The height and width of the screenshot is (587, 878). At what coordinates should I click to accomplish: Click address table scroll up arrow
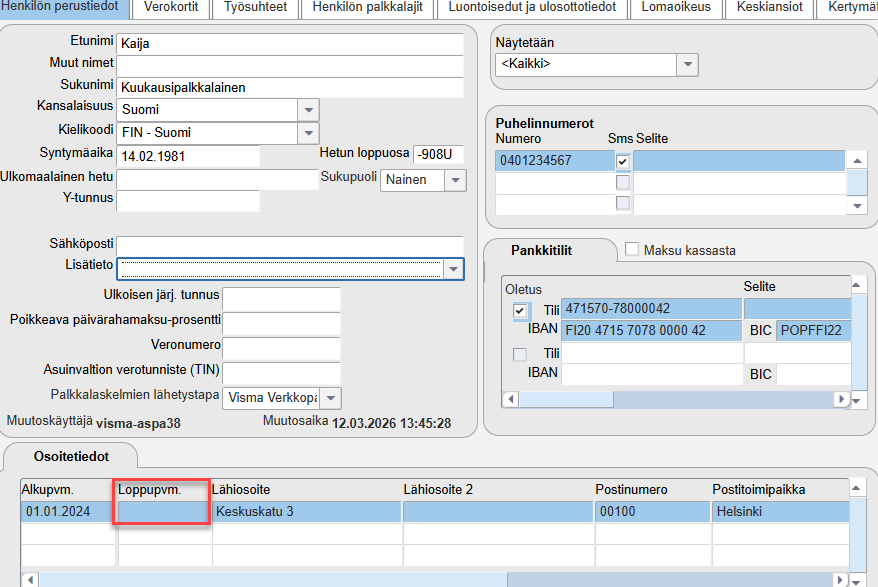[857, 488]
